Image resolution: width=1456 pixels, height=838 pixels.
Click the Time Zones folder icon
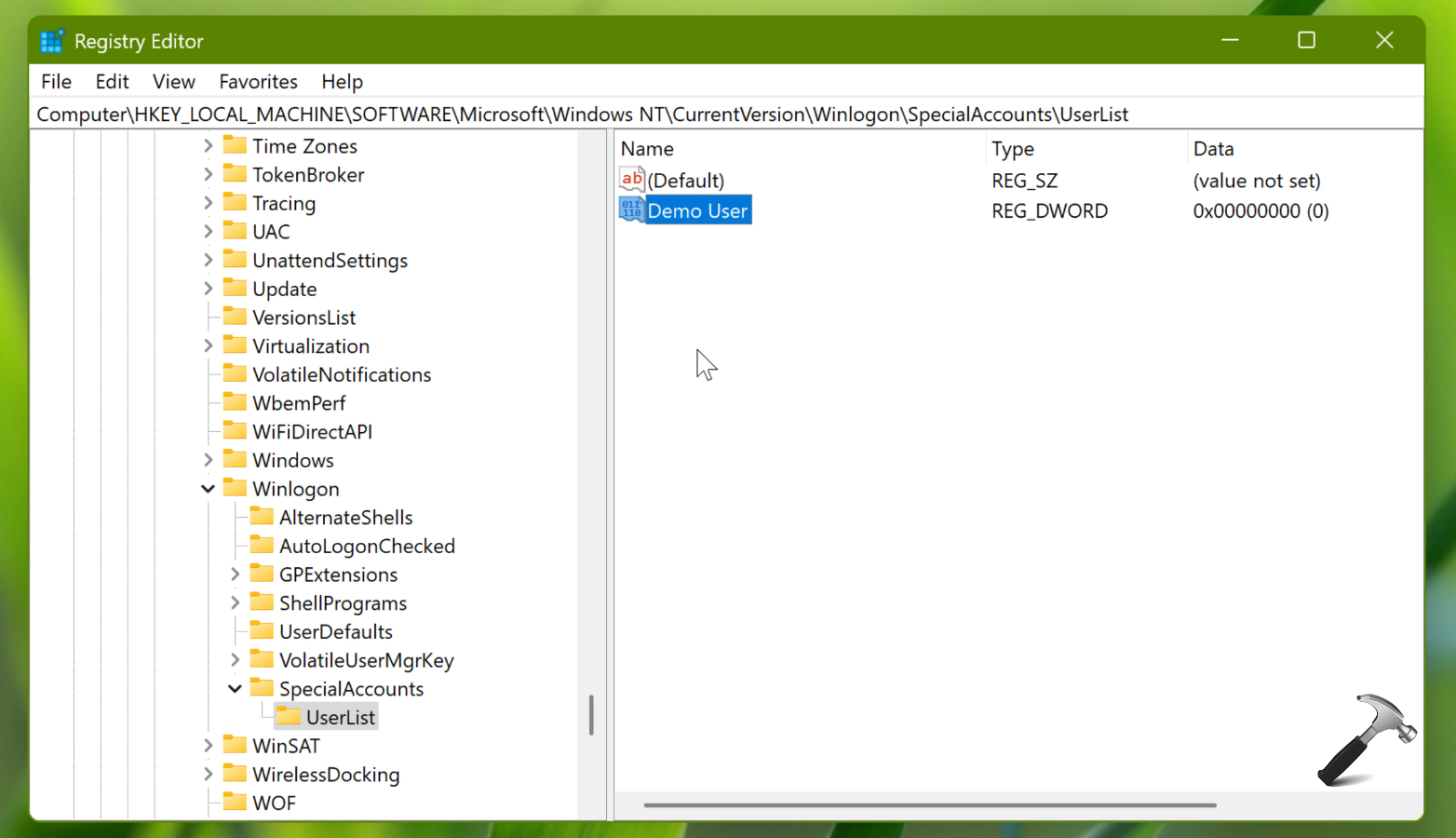tap(236, 146)
